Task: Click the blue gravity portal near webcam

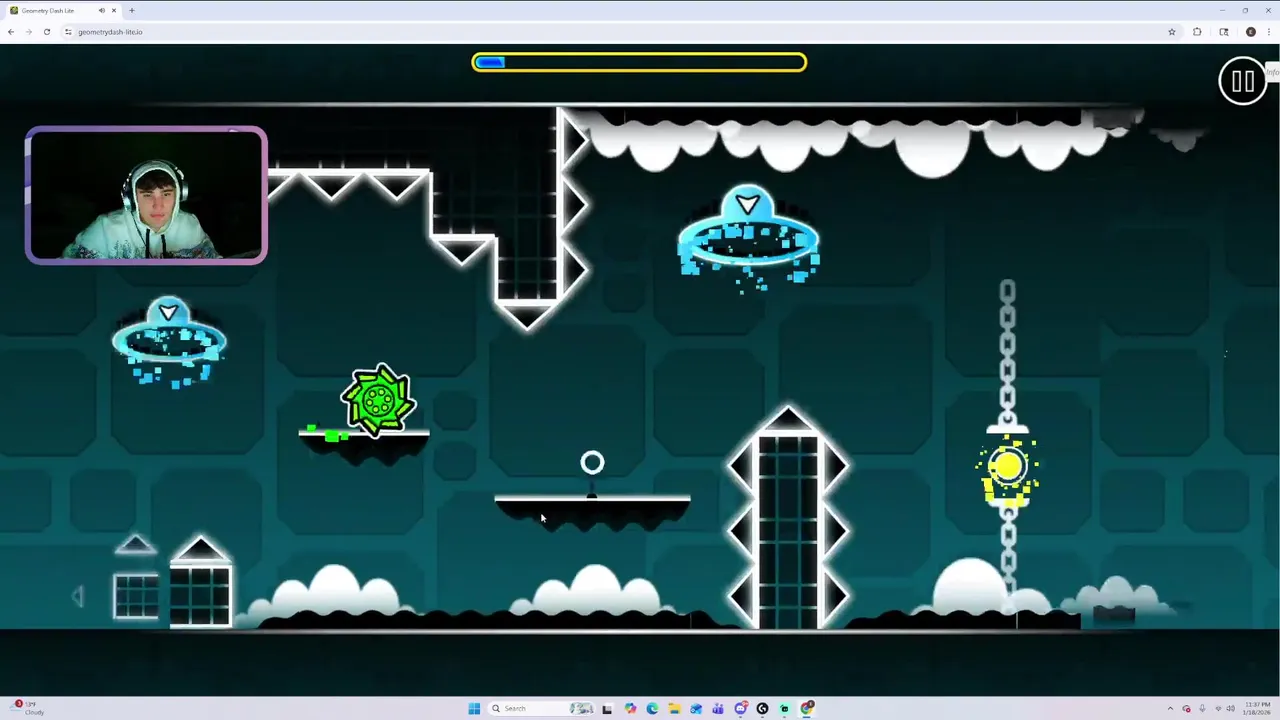Action: click(x=169, y=340)
